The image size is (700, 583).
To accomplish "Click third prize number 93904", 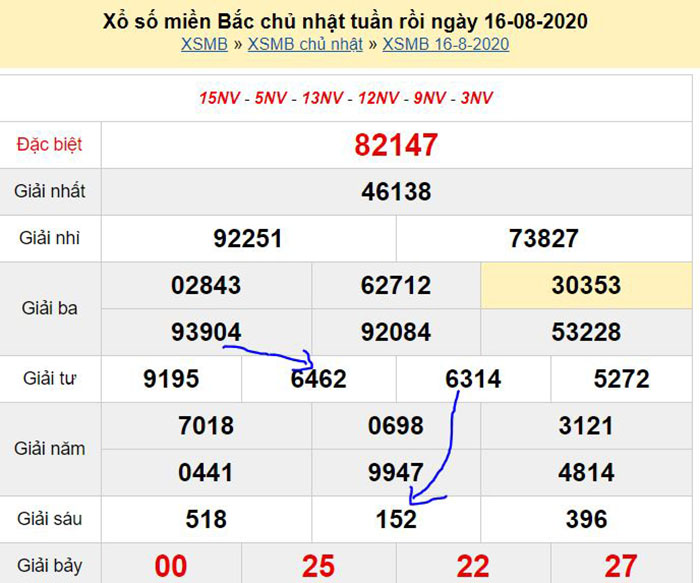I will click(206, 332).
